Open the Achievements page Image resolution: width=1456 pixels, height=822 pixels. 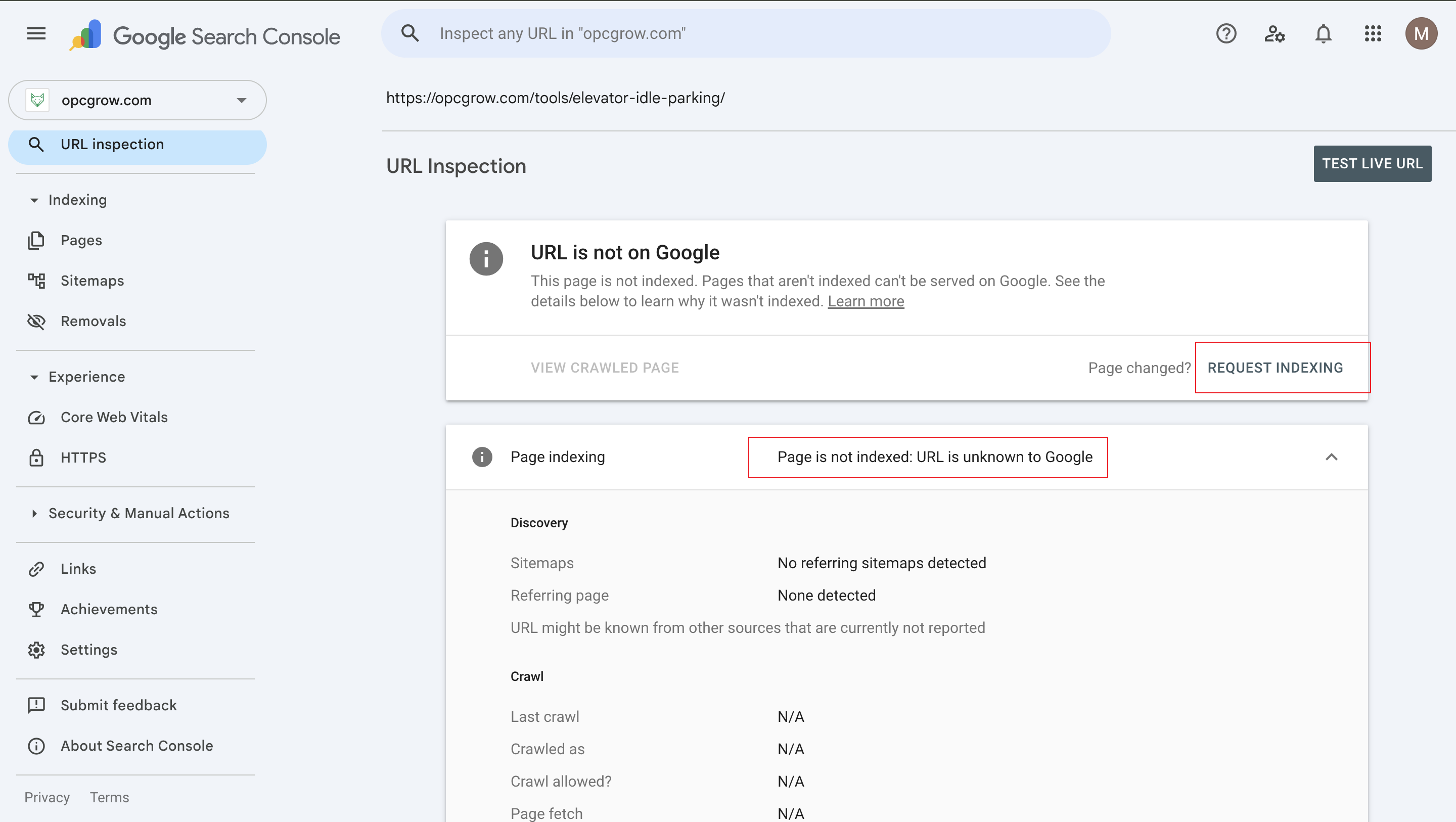[x=109, y=610]
